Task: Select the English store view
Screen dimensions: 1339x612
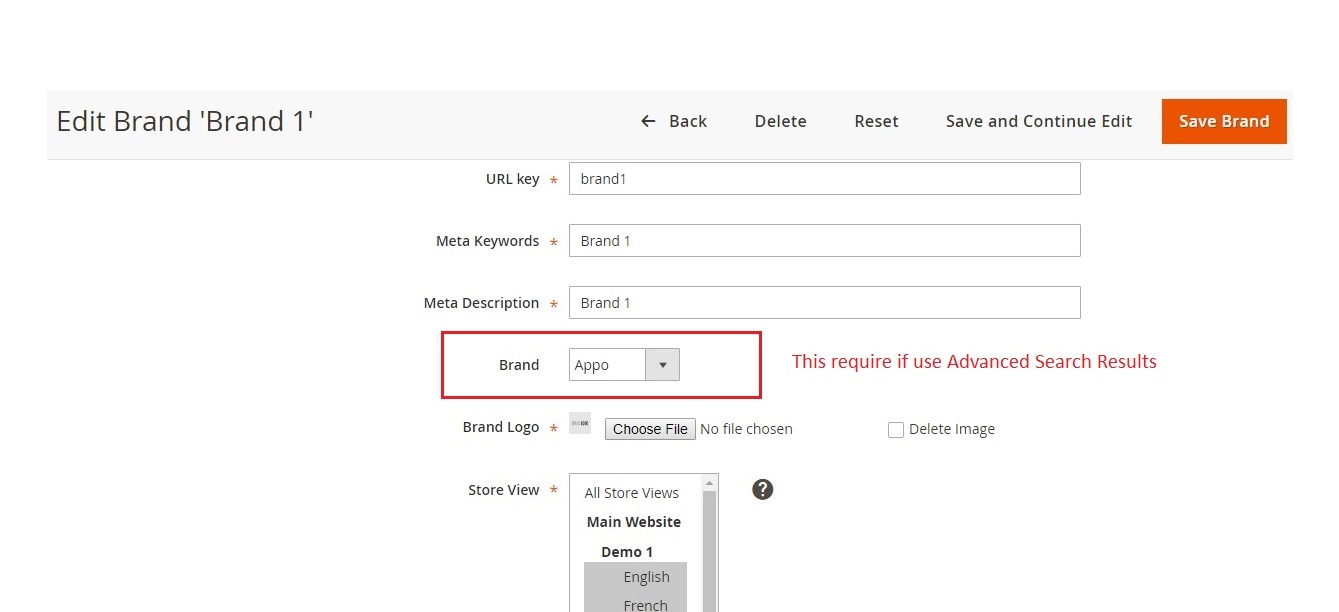Action: point(646,577)
